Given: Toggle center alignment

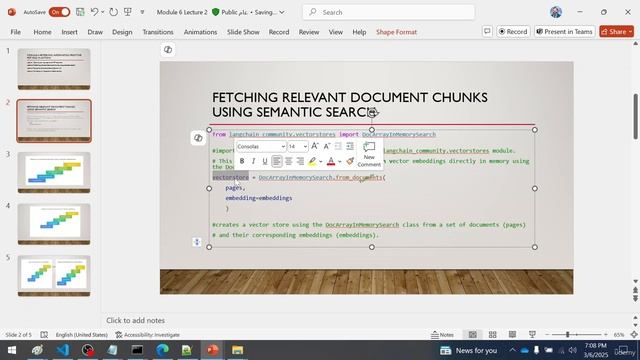Looking at the screenshot, I should pos(289,161).
